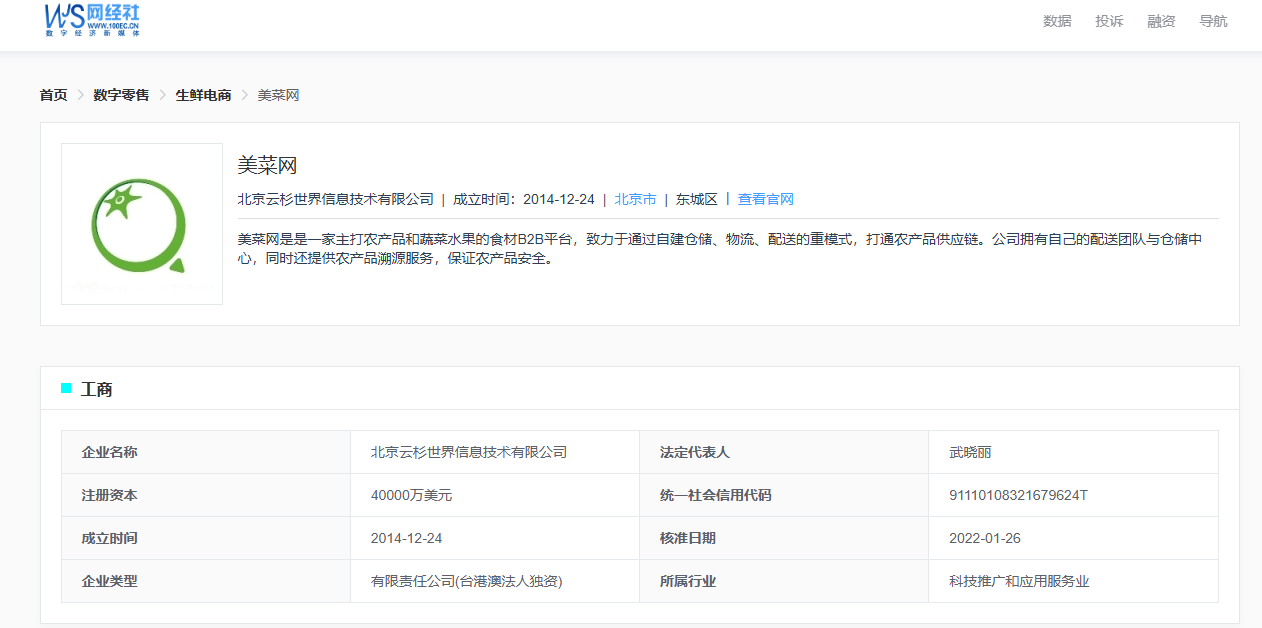This screenshot has width=1262, height=628.
Task: Click the approval date 2022-01-26 cell
Action: (984, 538)
